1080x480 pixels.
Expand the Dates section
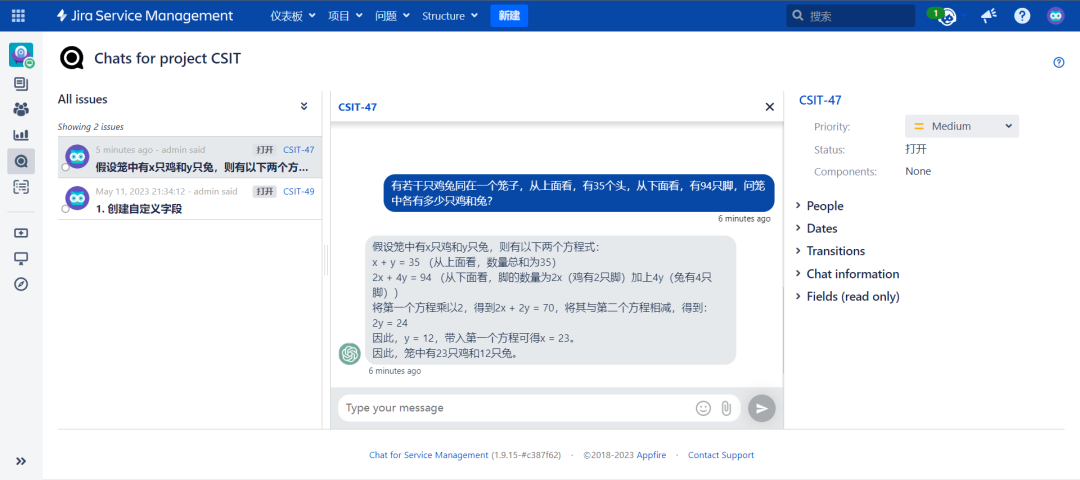pos(817,229)
